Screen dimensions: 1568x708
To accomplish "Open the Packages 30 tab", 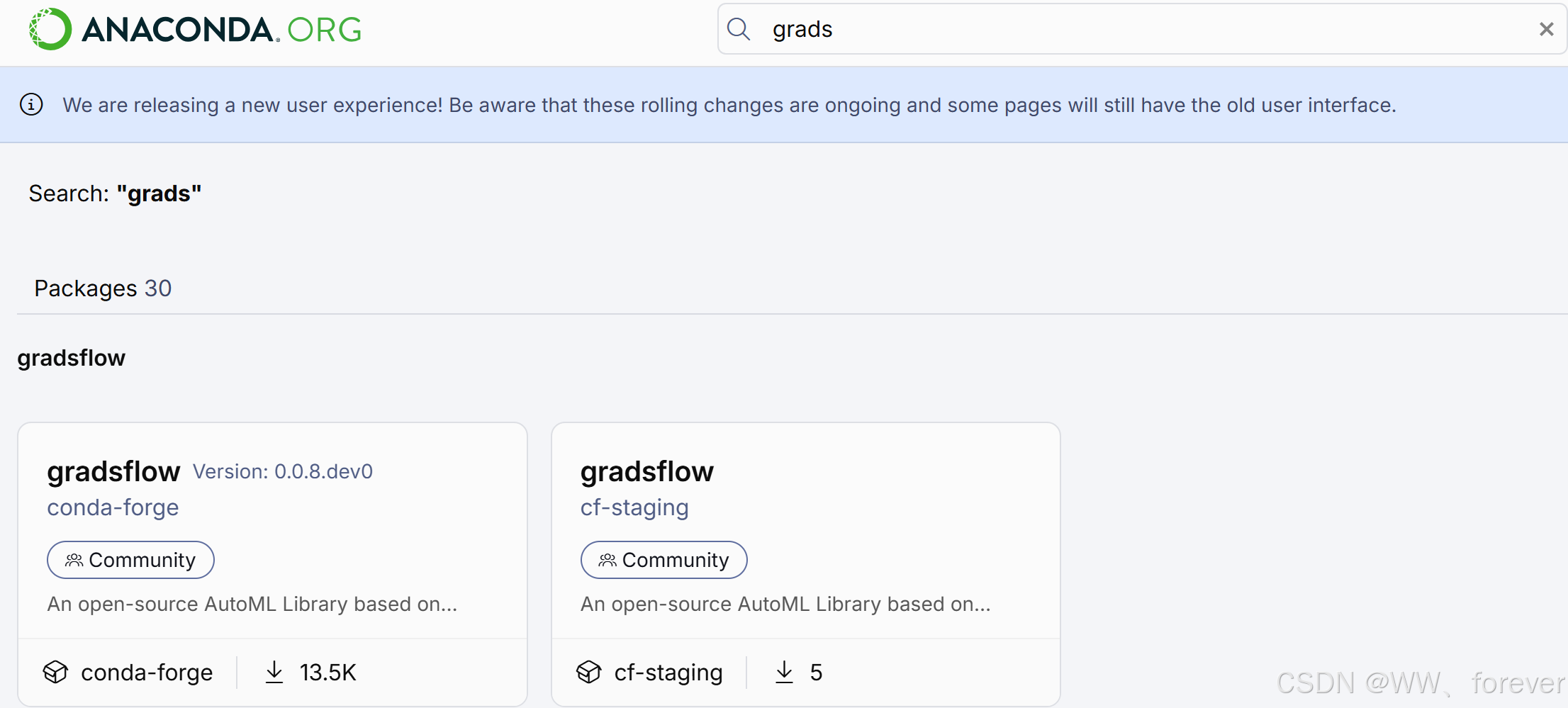I will pos(103,288).
